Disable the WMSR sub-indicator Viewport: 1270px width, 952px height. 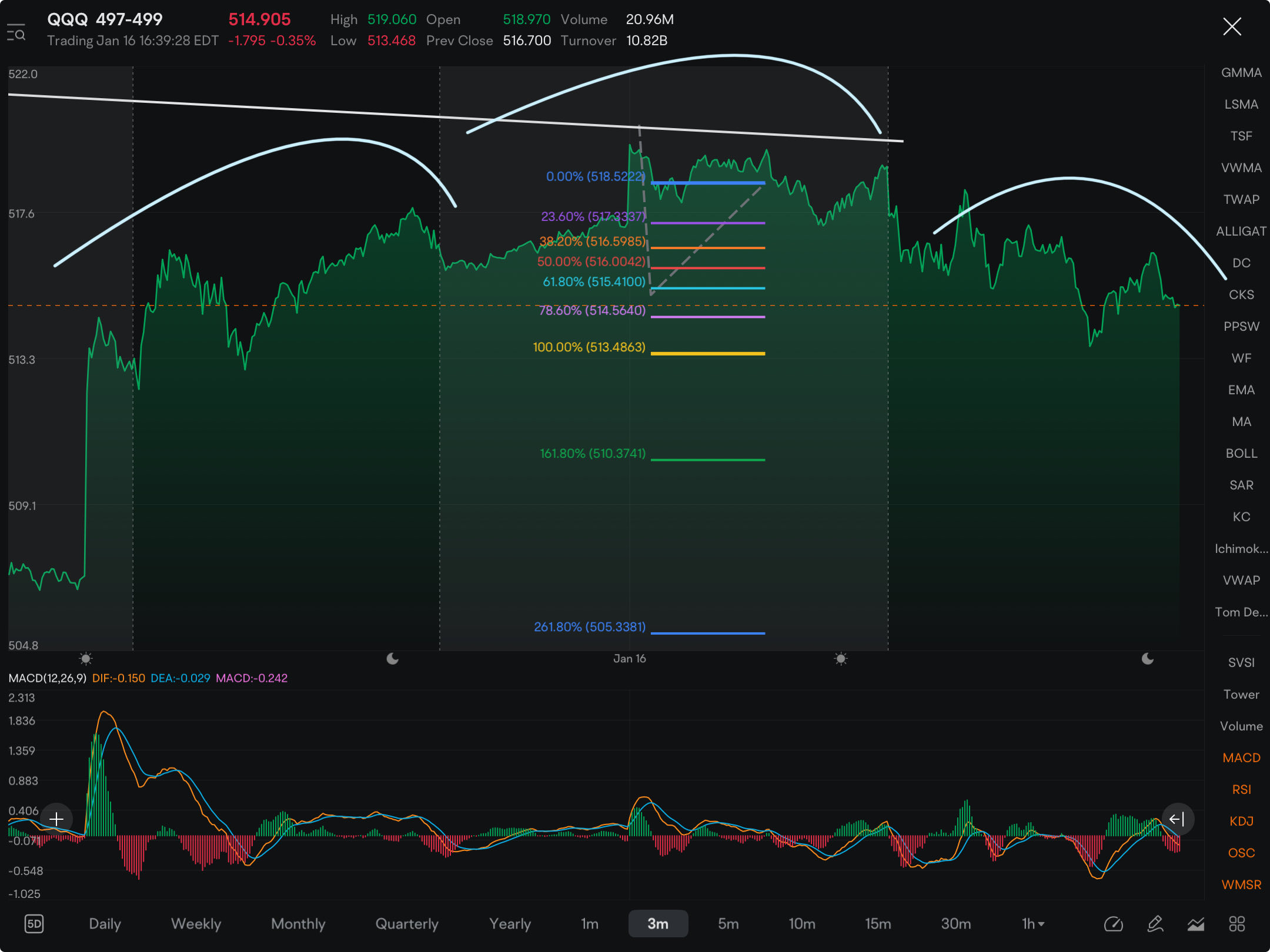[x=1241, y=884]
